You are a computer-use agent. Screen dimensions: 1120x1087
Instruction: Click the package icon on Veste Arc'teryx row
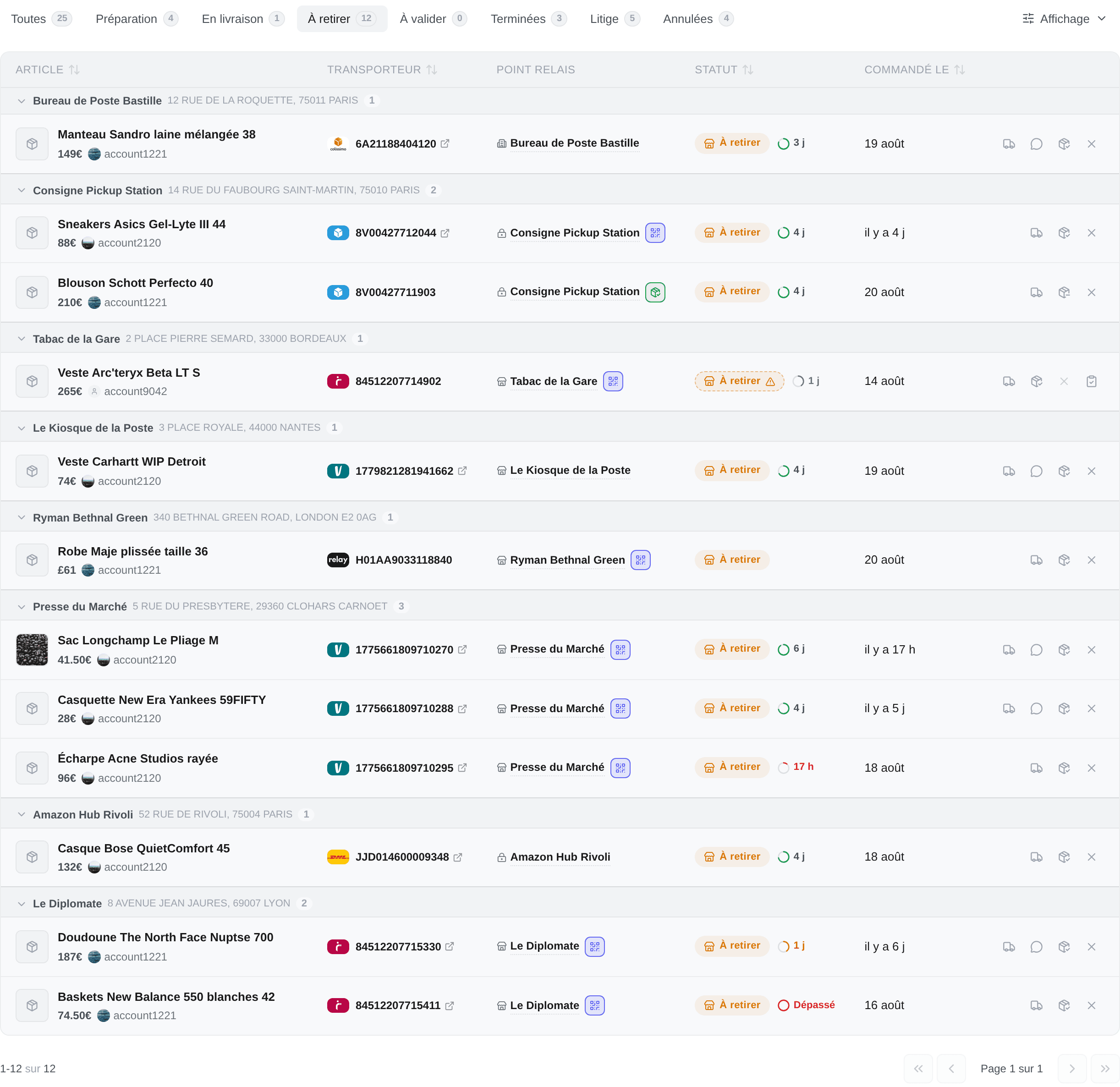pyautogui.click(x=1036, y=381)
